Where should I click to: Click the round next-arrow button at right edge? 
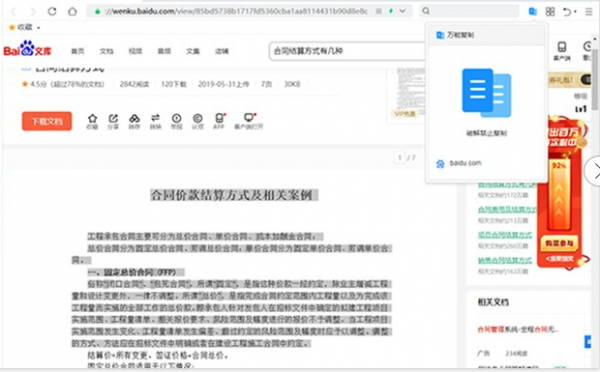pyautogui.click(x=594, y=171)
